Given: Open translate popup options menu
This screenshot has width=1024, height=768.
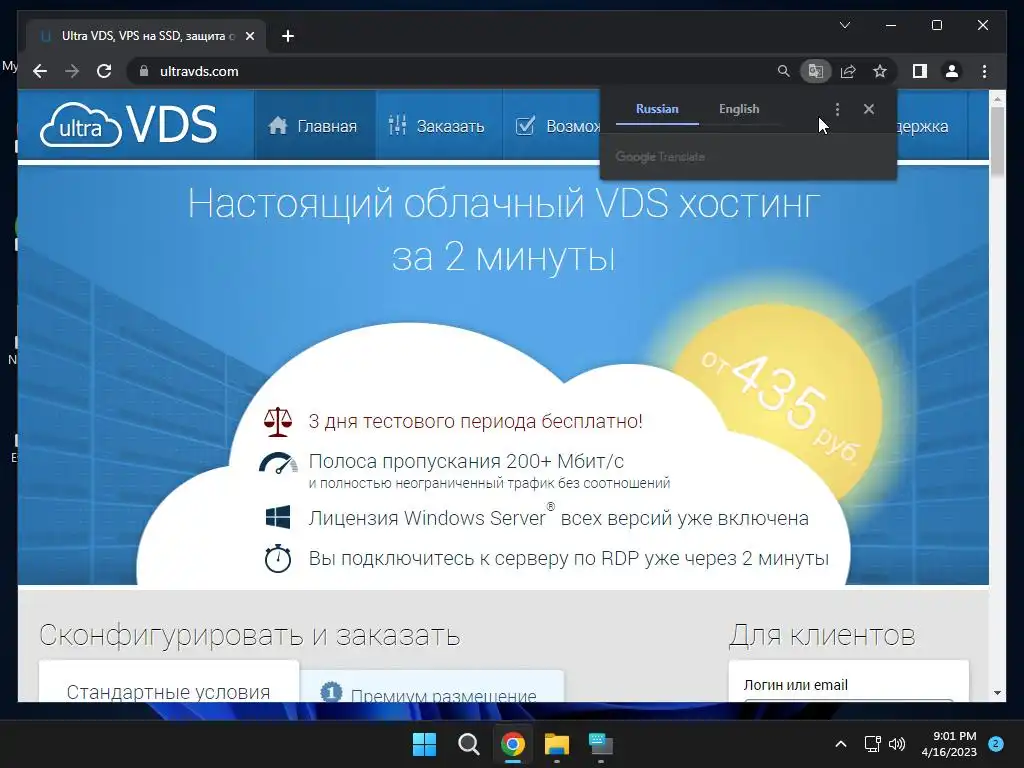Looking at the screenshot, I should [x=837, y=109].
